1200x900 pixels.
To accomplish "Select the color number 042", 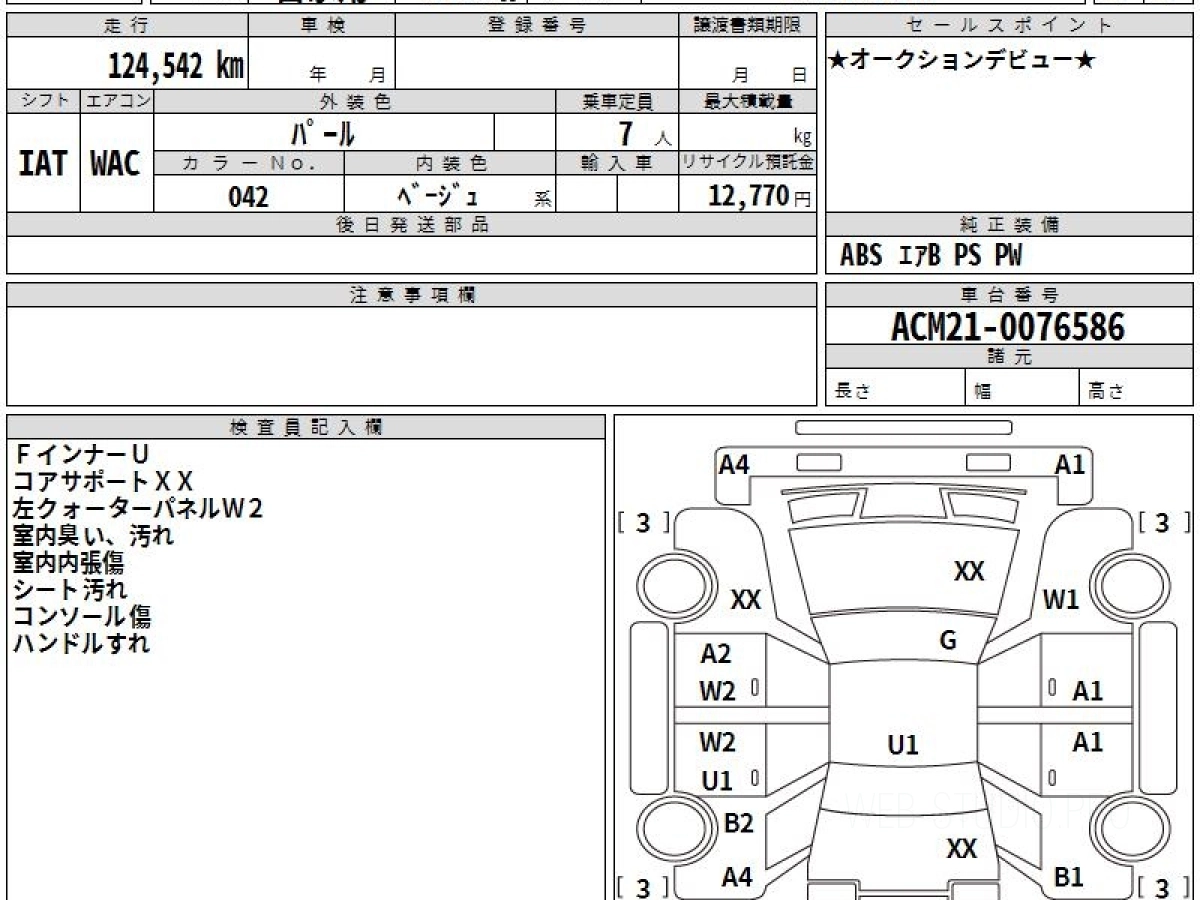I will 249,196.
